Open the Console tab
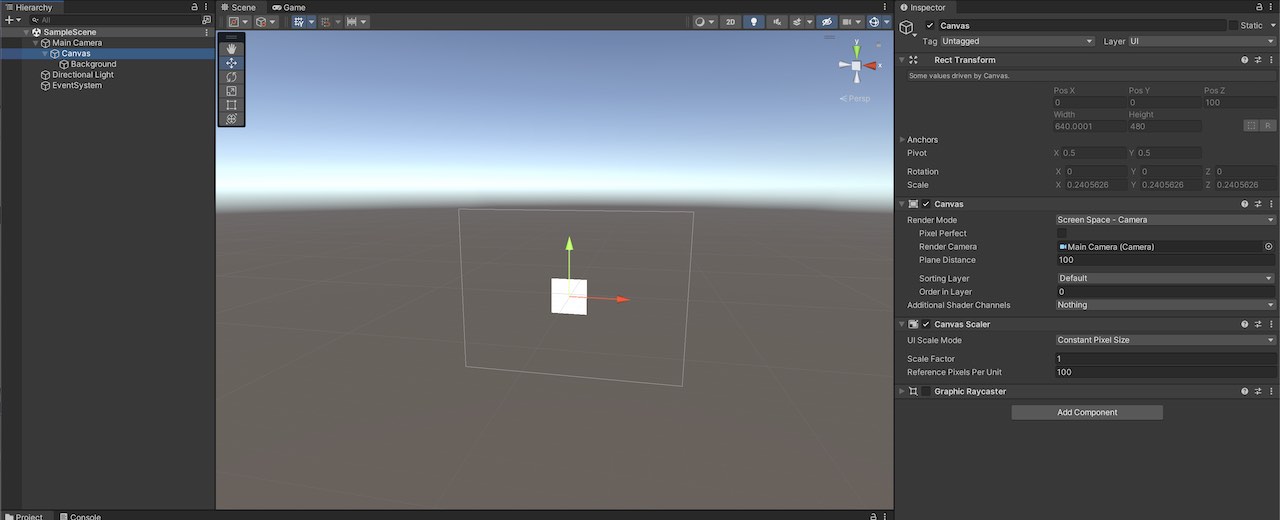 [80, 516]
